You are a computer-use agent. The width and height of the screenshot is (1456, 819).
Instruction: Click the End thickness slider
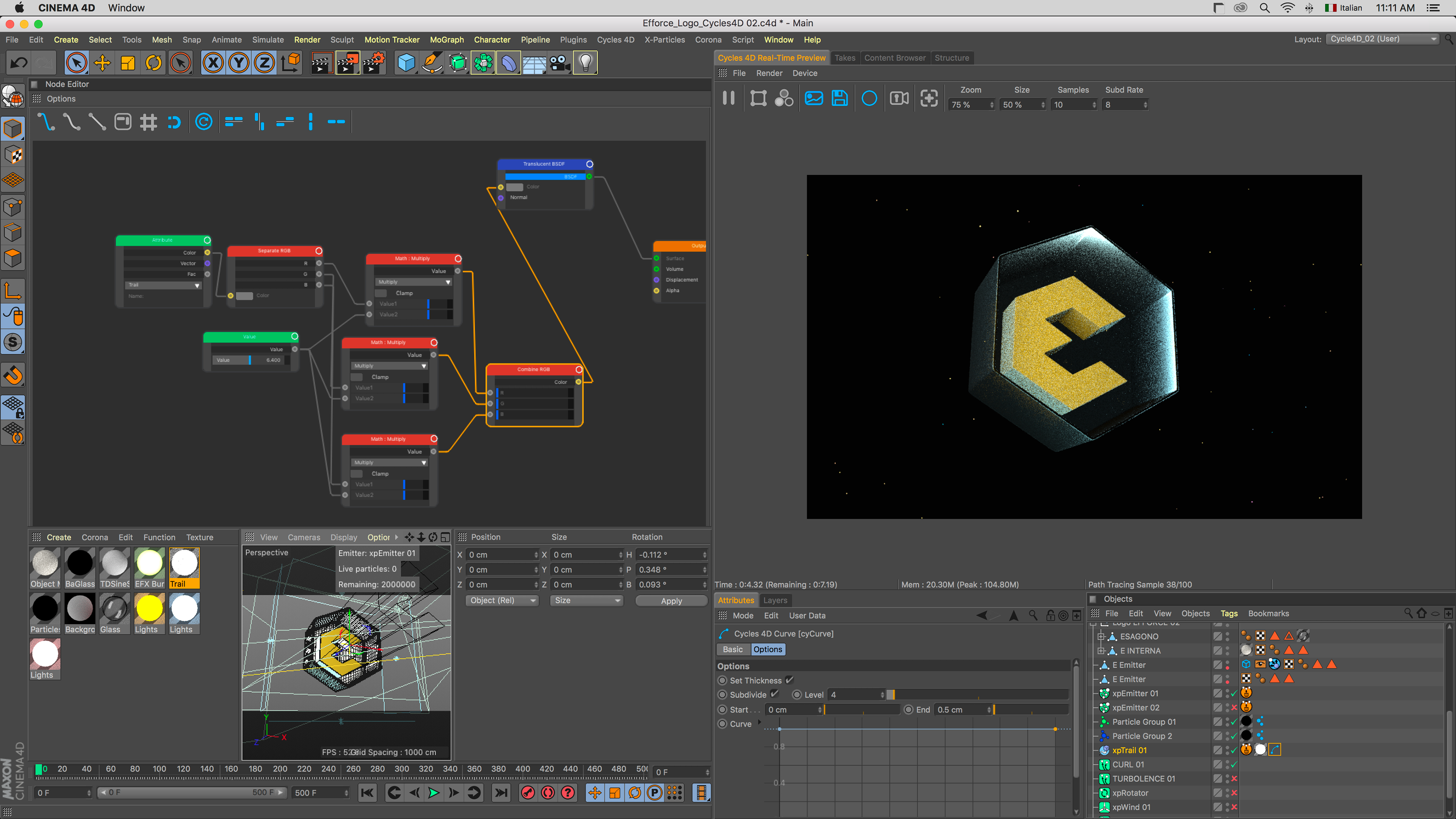pos(1031,709)
